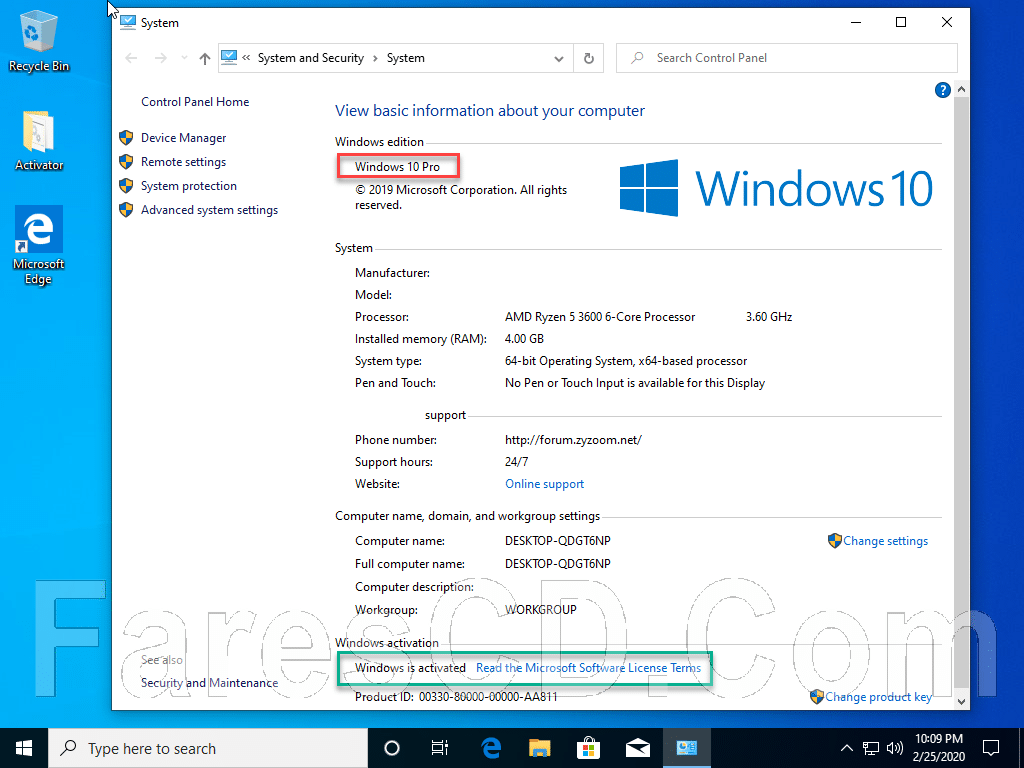Select the forum.zyzoom.net phone number text

tap(573, 440)
